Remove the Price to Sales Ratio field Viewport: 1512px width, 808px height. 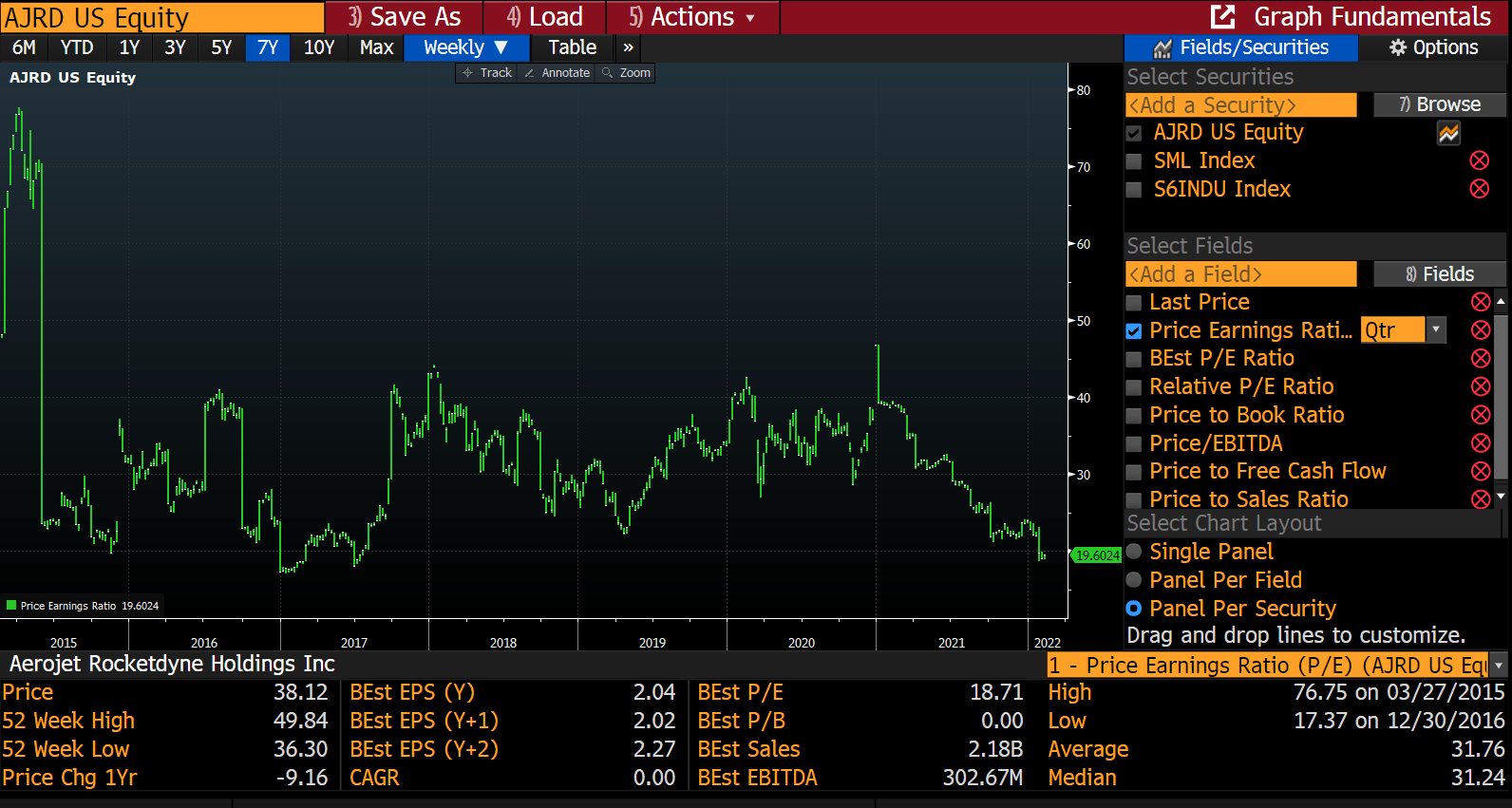(x=1481, y=499)
